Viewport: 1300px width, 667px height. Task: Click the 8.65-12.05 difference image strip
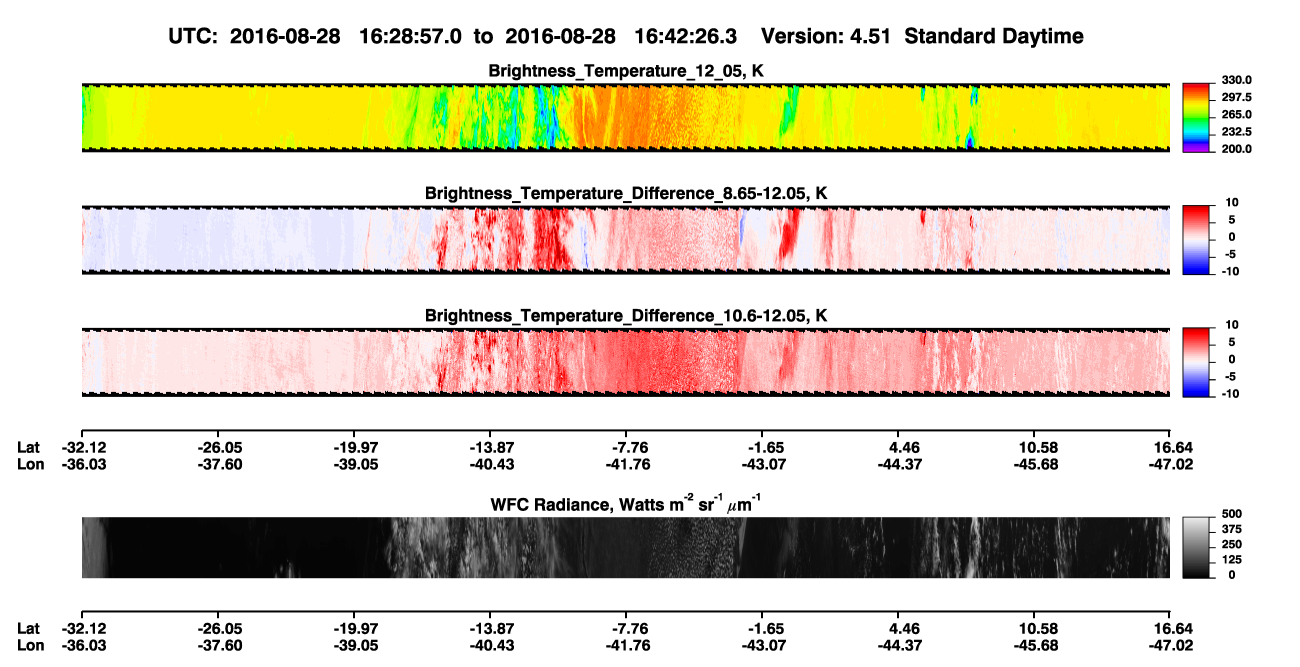coord(625,240)
